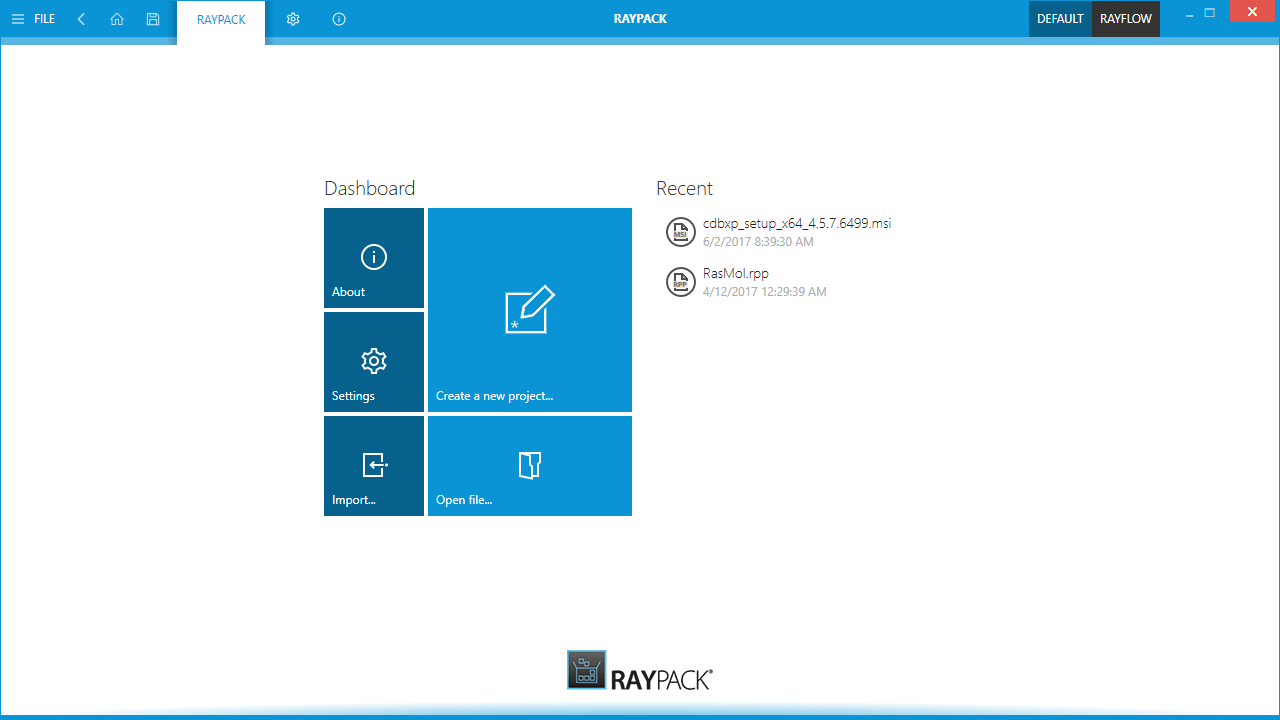Navigate back with the left arrow icon

(x=81, y=18)
